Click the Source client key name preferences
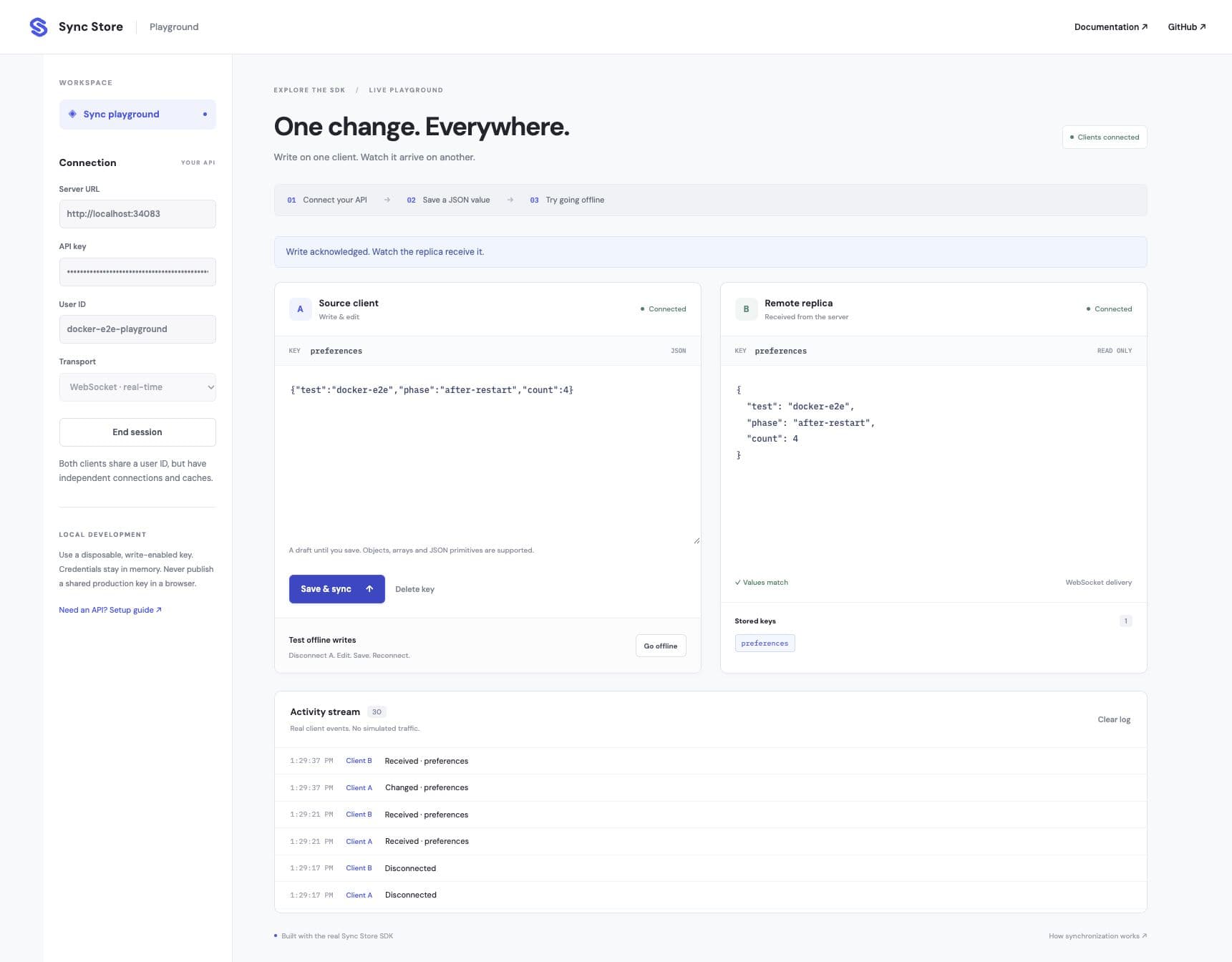Screen dimensions: 1232x962 336,351
